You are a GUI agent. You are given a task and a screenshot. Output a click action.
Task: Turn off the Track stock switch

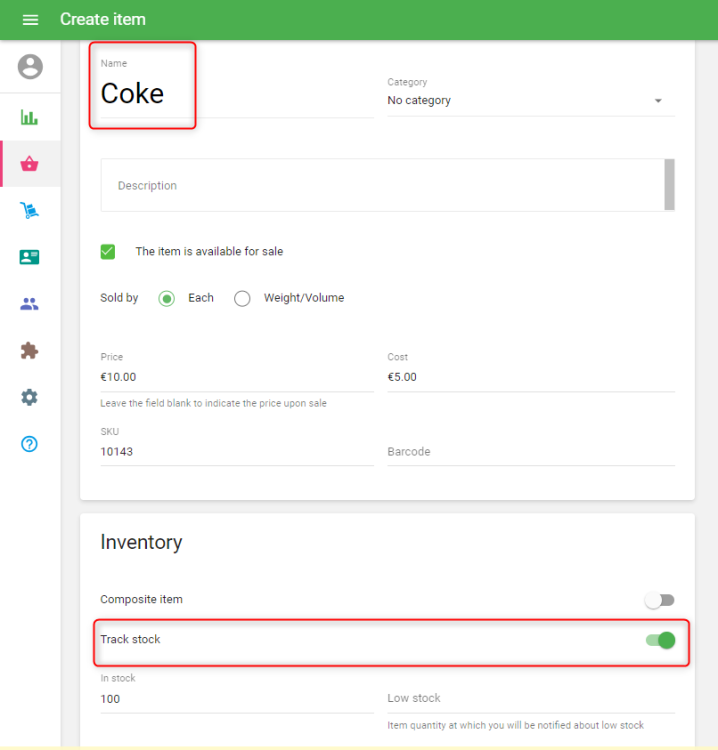point(660,640)
